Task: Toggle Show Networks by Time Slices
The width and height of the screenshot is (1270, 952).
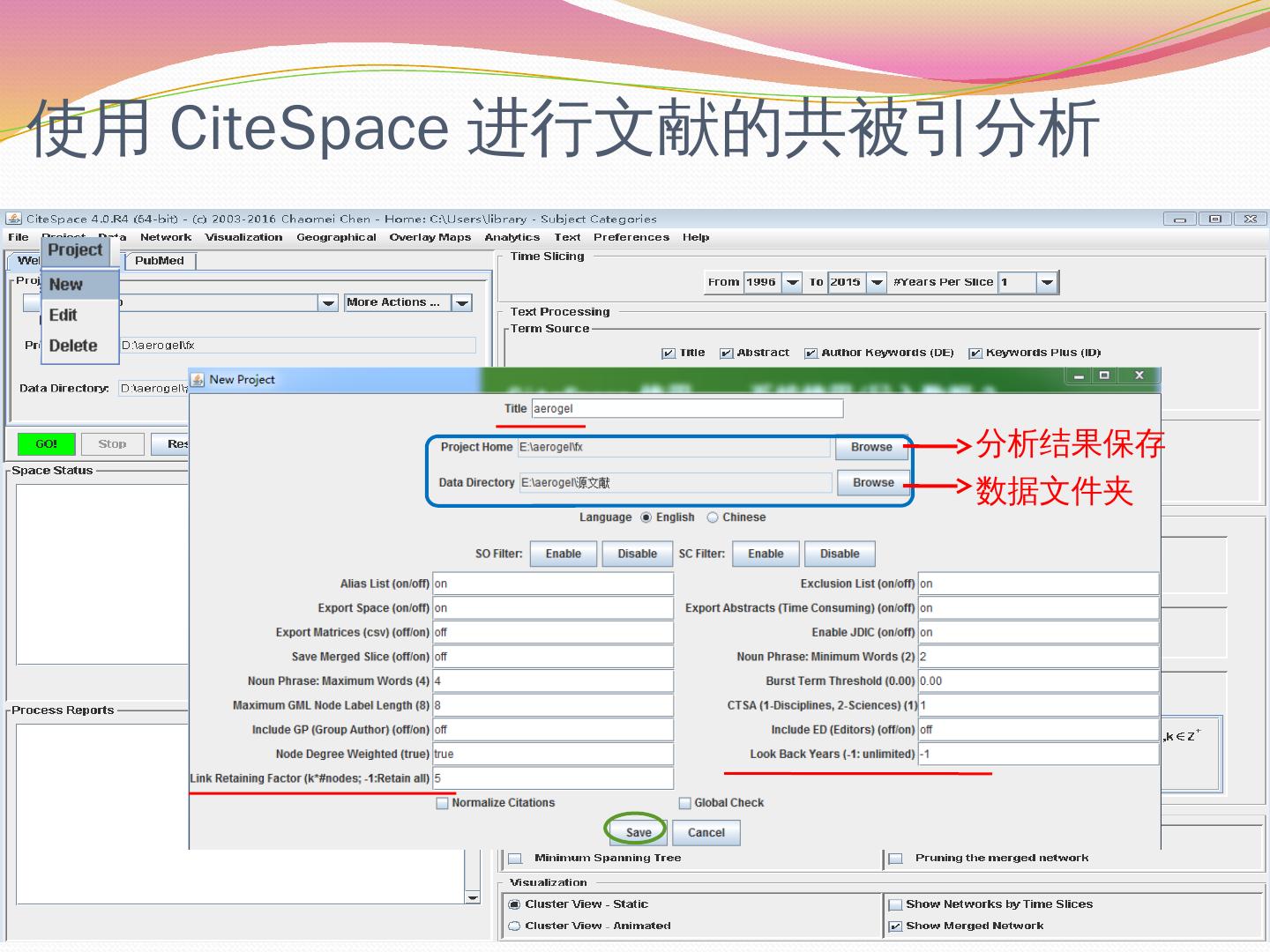Action: pyautogui.click(x=896, y=904)
